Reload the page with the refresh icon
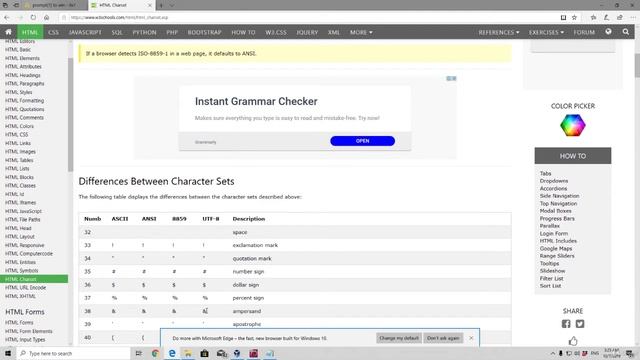 tap(33, 18)
